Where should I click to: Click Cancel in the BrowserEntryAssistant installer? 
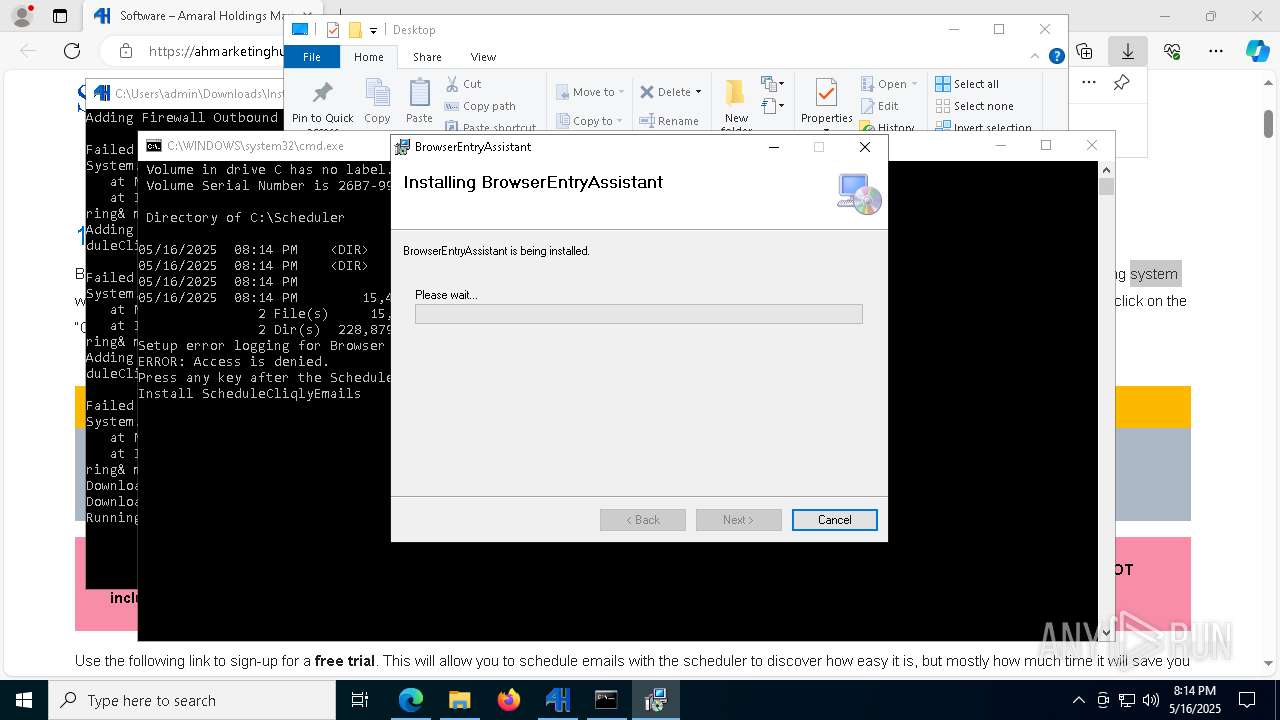click(834, 520)
